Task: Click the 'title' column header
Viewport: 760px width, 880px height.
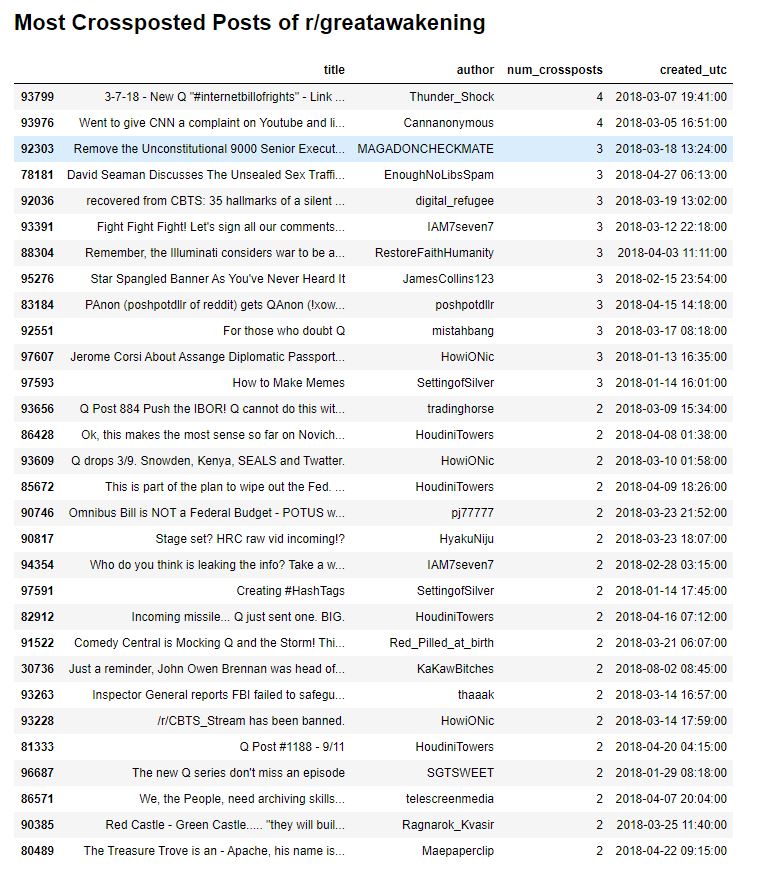Action: (x=334, y=70)
